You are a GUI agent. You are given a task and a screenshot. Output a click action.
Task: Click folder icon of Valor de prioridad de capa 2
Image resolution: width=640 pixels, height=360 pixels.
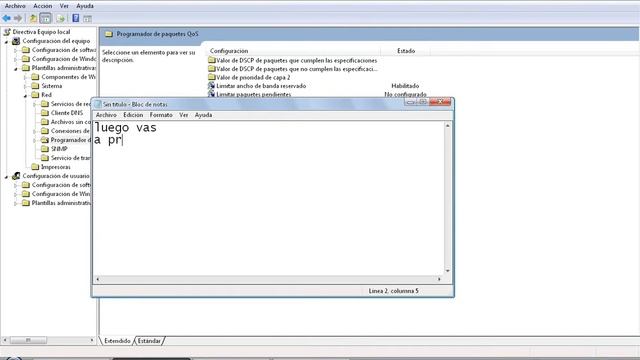[x=211, y=77]
